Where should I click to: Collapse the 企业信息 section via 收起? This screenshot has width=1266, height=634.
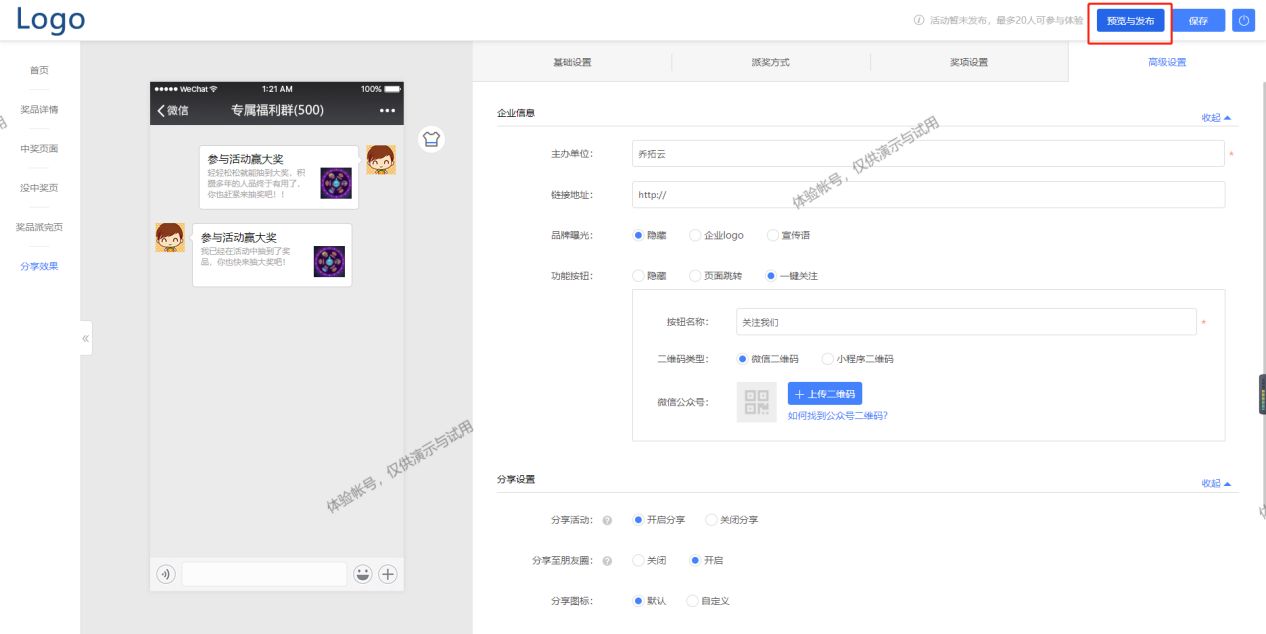click(1212, 117)
